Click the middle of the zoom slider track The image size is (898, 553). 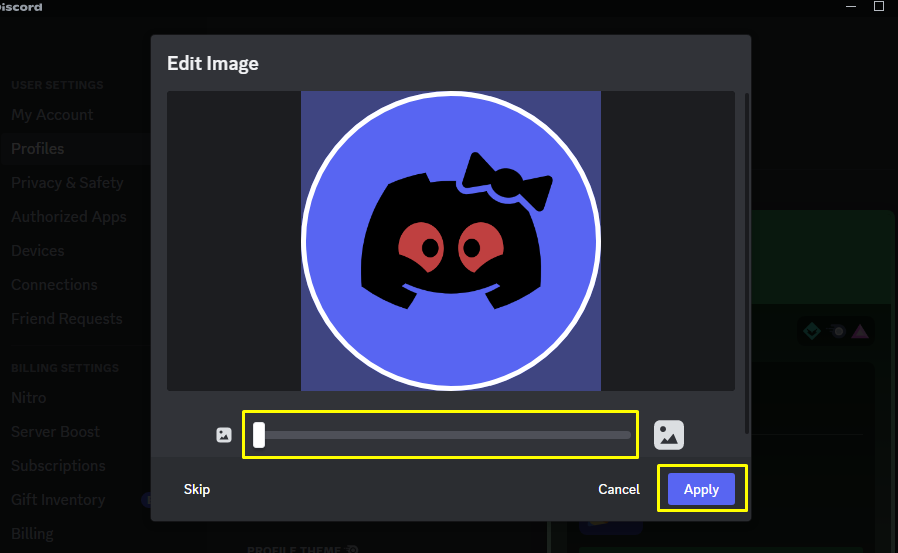[442, 435]
